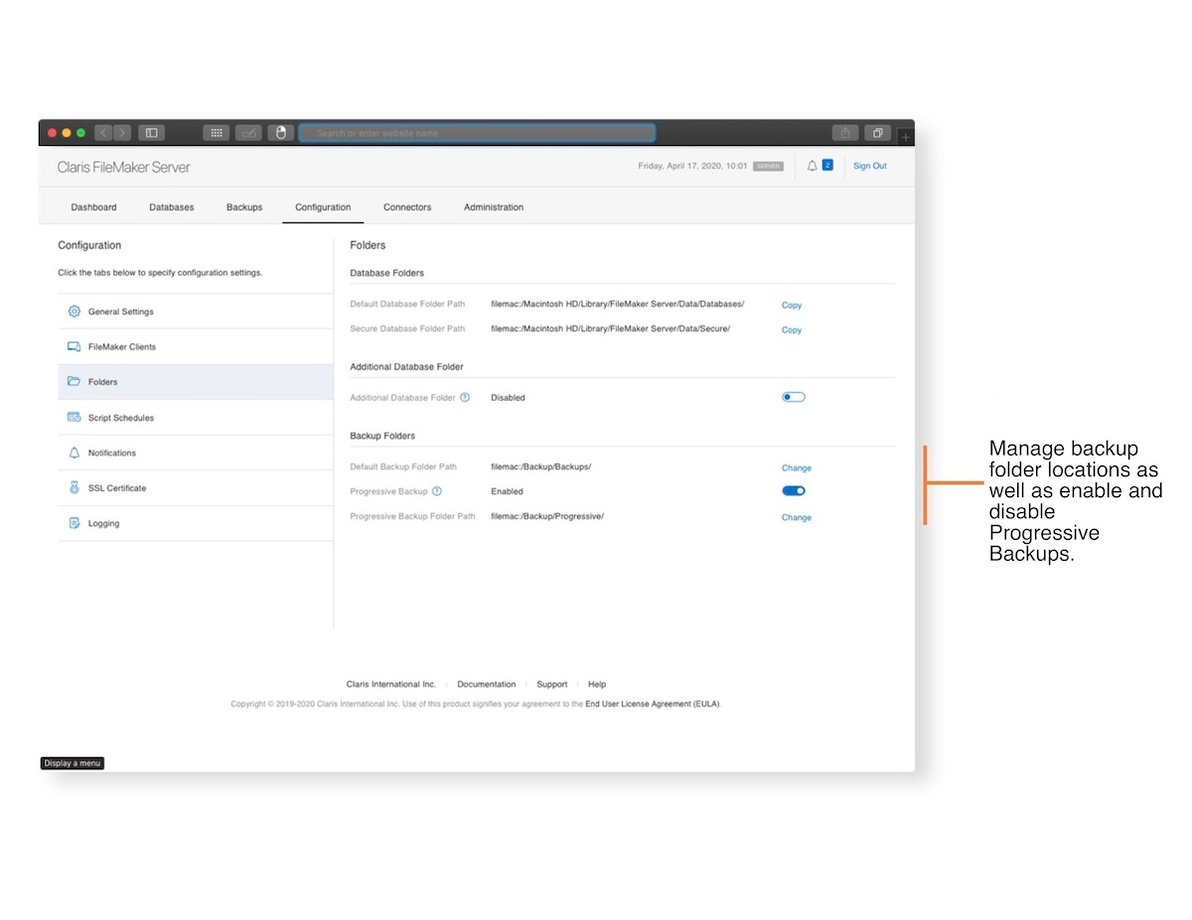Click the mouse icon in browser toolbar
The image size is (1192, 920).
pos(281,133)
